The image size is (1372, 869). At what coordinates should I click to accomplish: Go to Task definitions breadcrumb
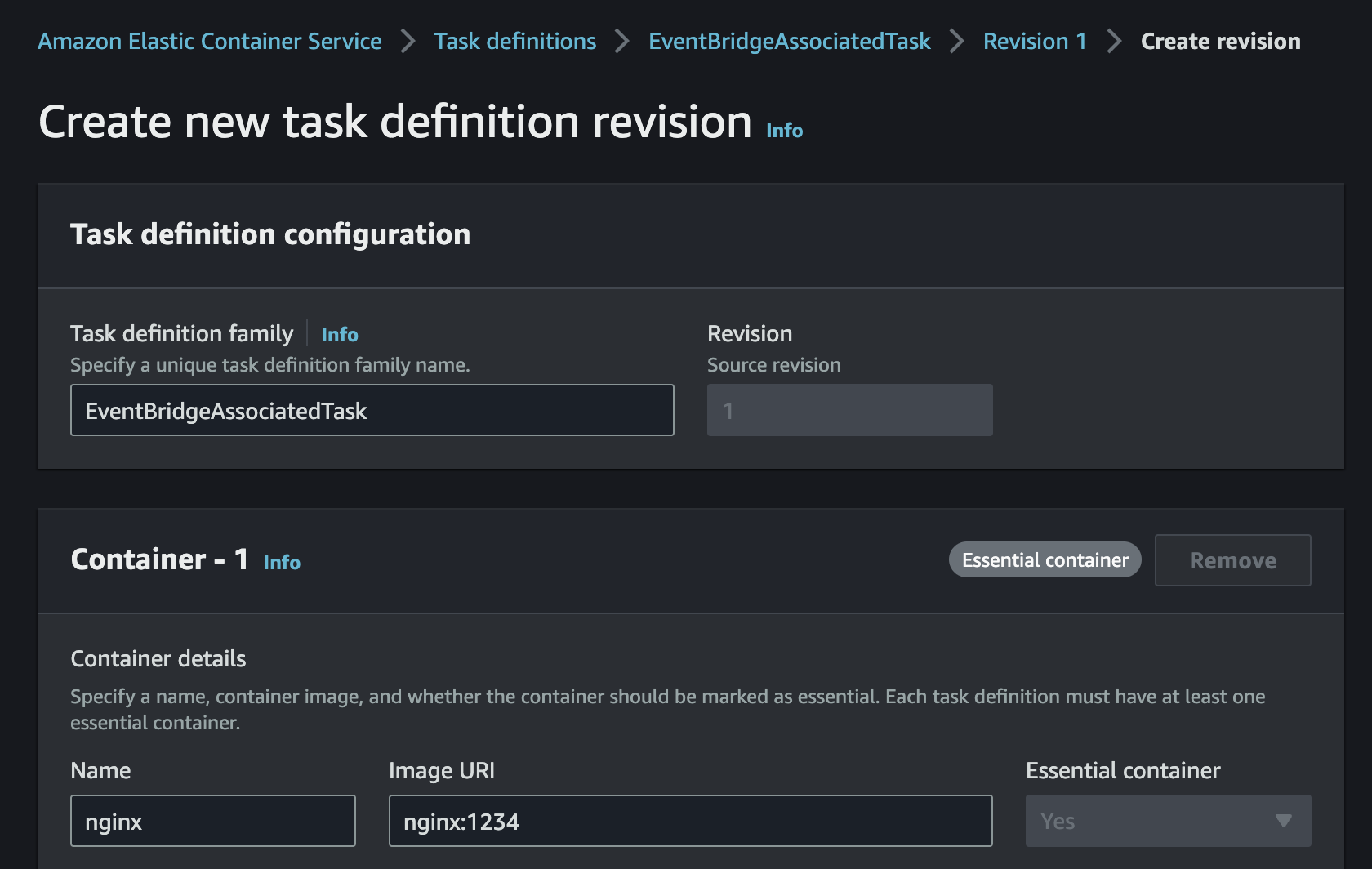tap(515, 41)
